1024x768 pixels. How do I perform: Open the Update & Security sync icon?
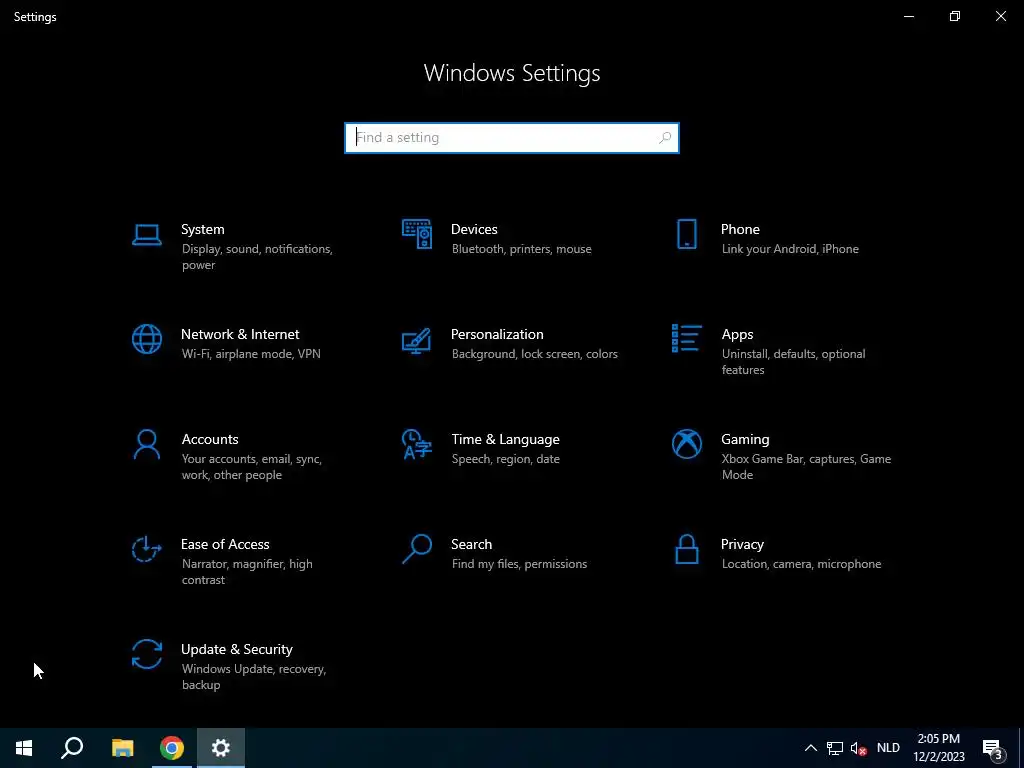click(x=146, y=654)
